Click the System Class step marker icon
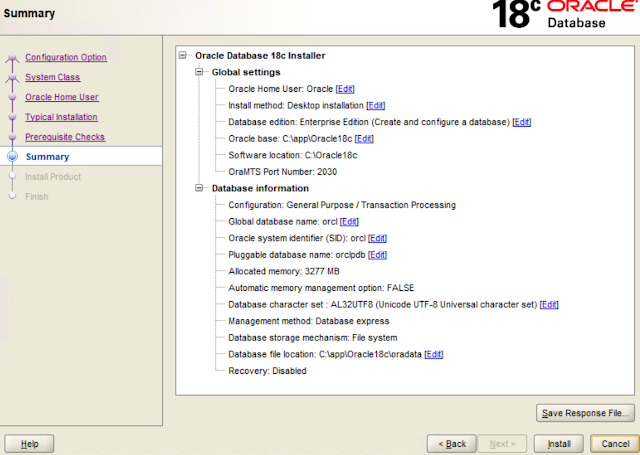Image resolution: width=640 pixels, height=455 pixels. (x=12, y=78)
